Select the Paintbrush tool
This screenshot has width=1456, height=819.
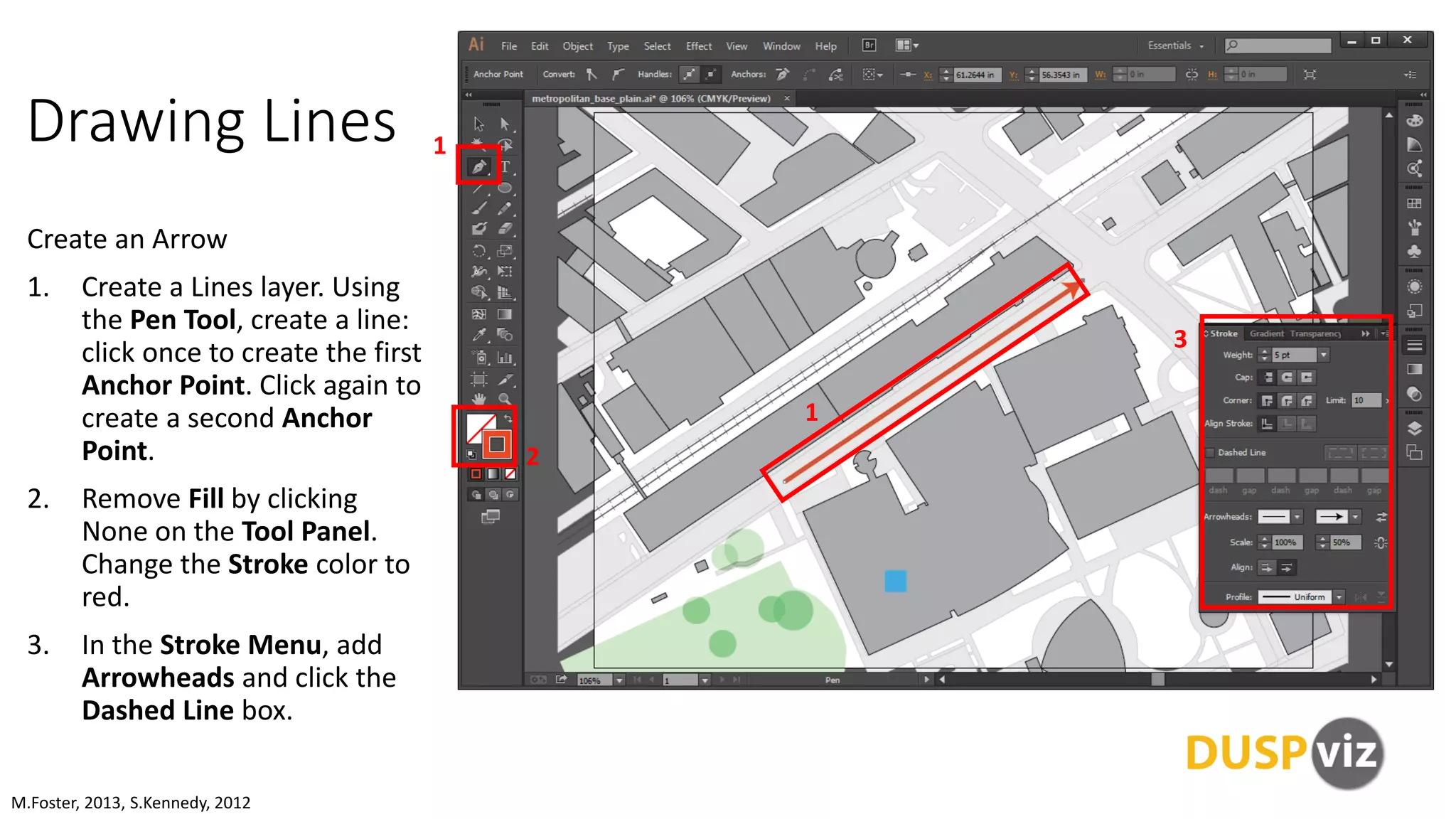(x=478, y=208)
